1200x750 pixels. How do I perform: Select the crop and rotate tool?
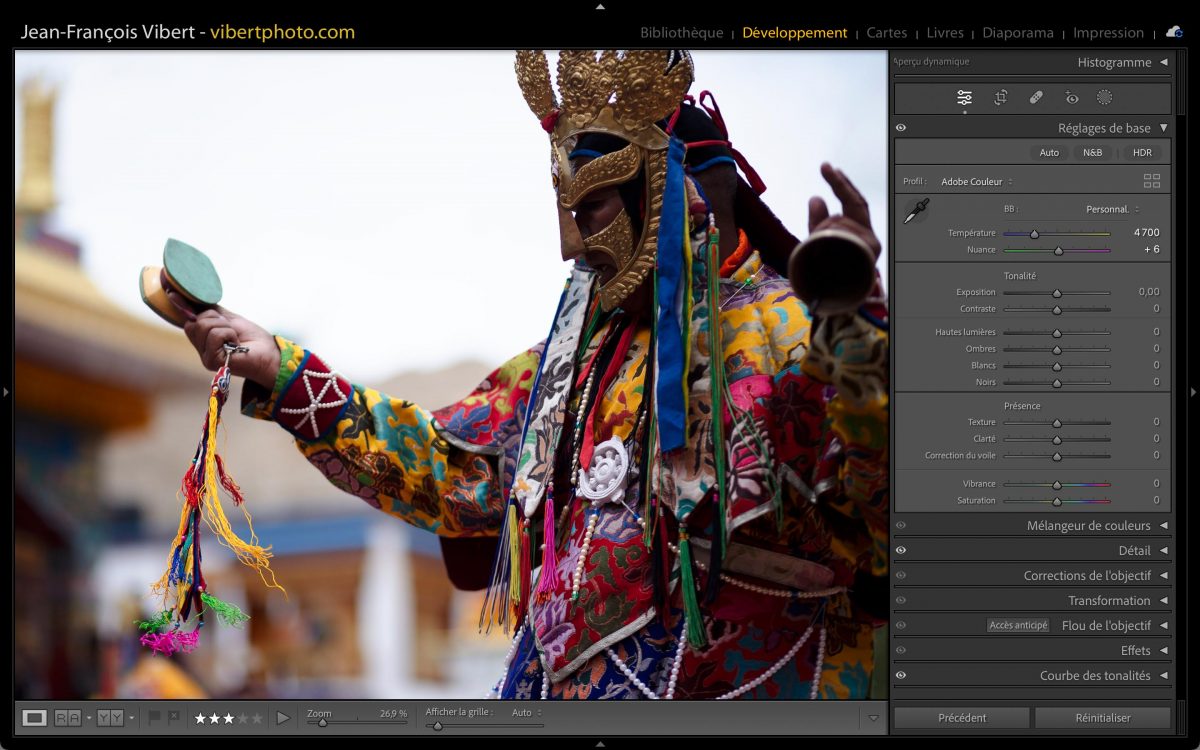click(x=1000, y=97)
